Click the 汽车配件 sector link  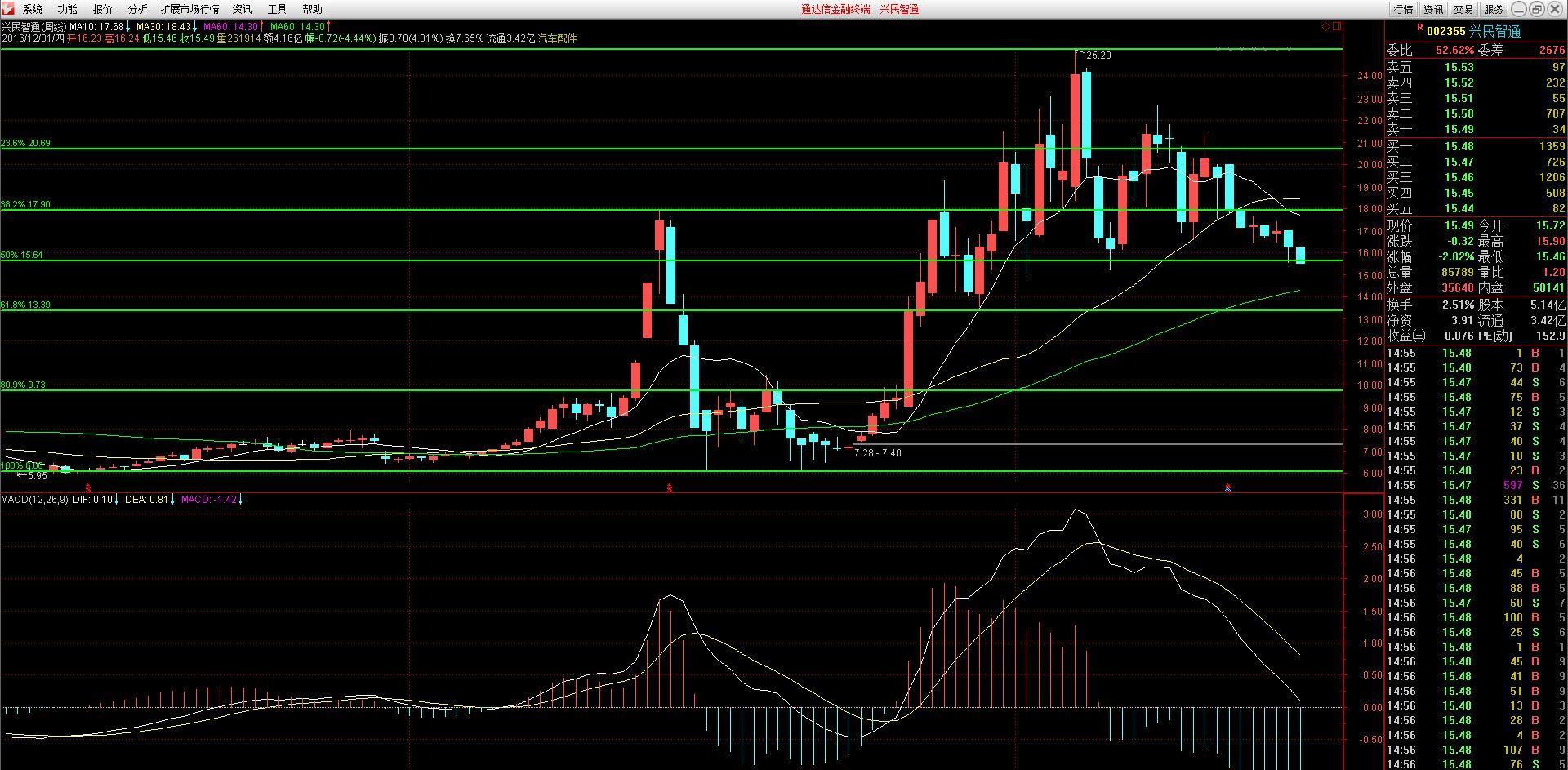(557, 38)
